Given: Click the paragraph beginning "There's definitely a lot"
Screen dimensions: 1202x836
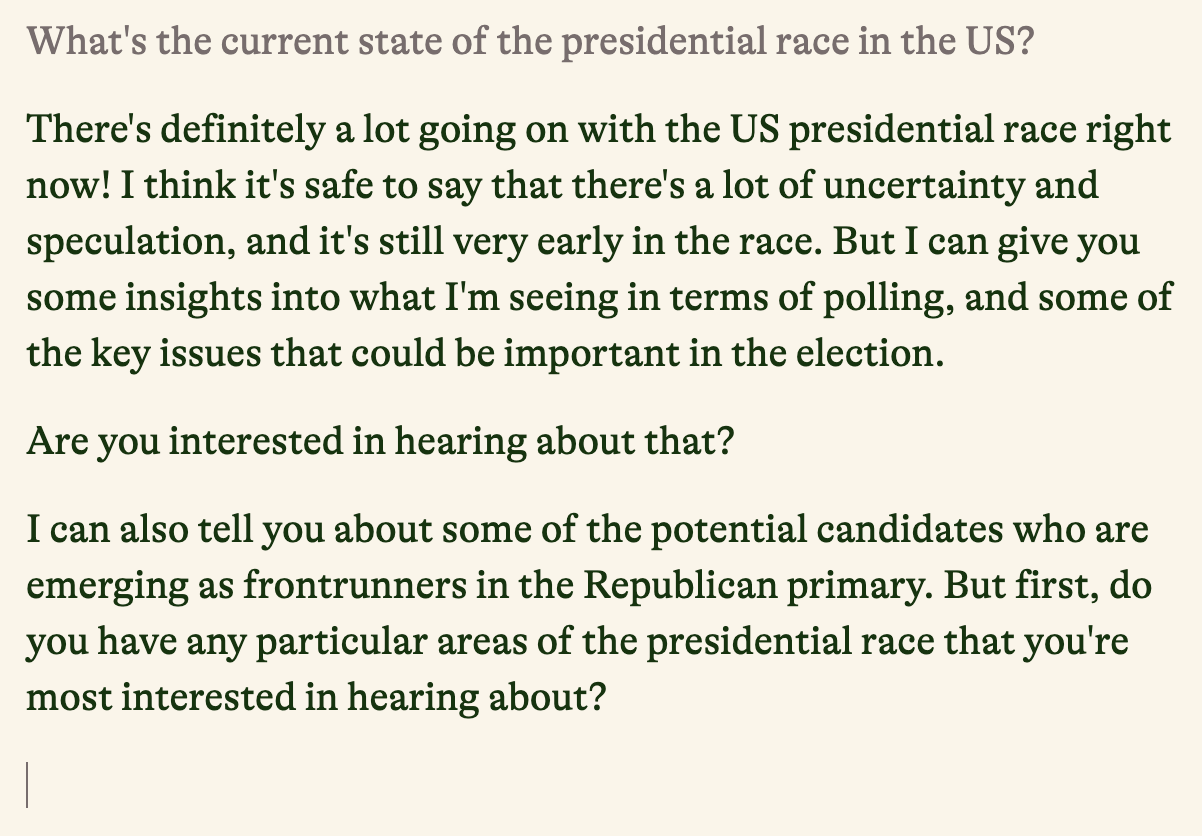Looking at the screenshot, I should 599,241.
